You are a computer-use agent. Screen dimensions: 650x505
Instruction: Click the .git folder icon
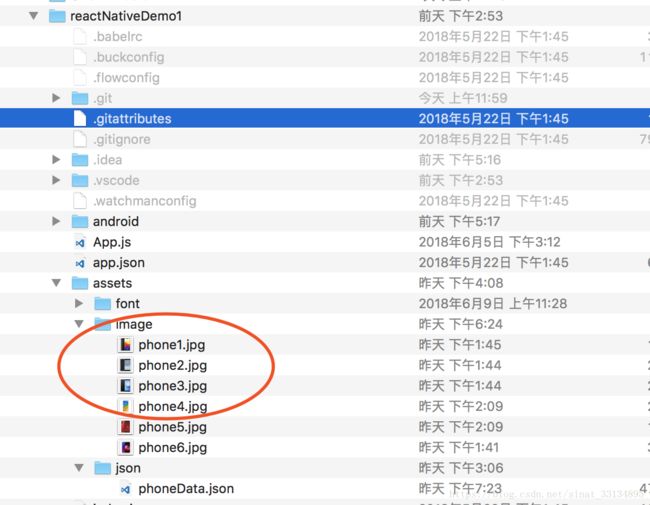pos(80,98)
